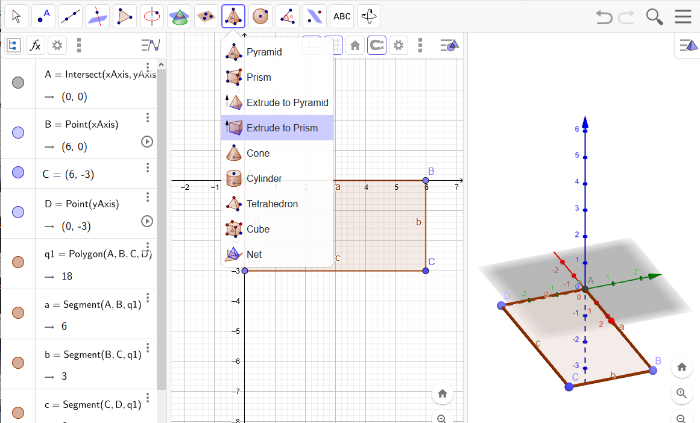
Task: Toggle visibility circle of polygon q1
Action: point(18,262)
